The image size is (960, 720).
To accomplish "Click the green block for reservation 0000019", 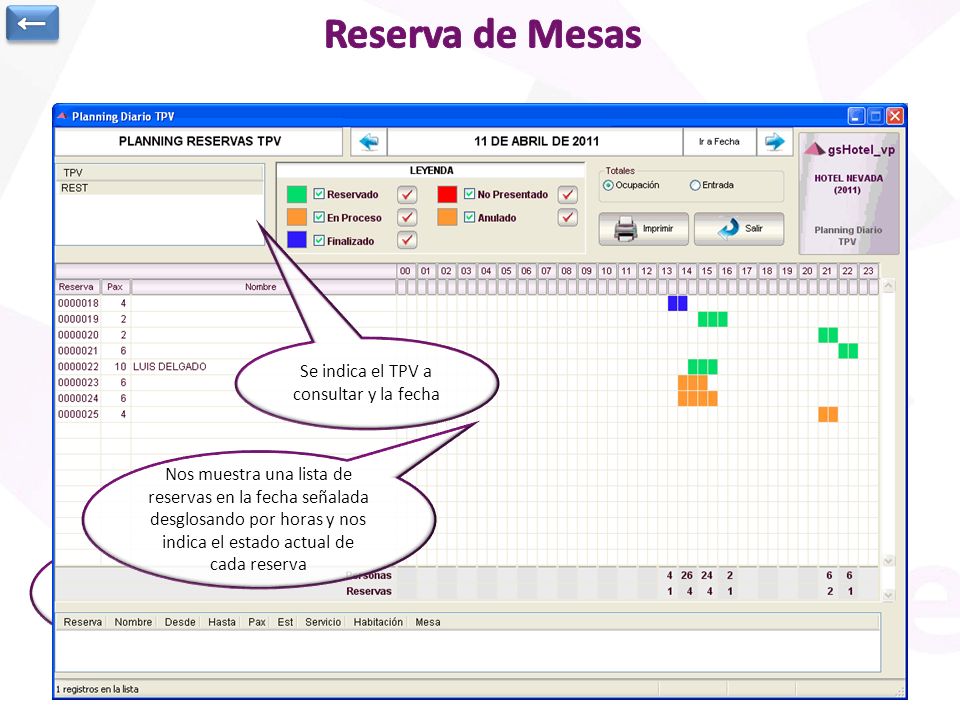I will coord(713,319).
